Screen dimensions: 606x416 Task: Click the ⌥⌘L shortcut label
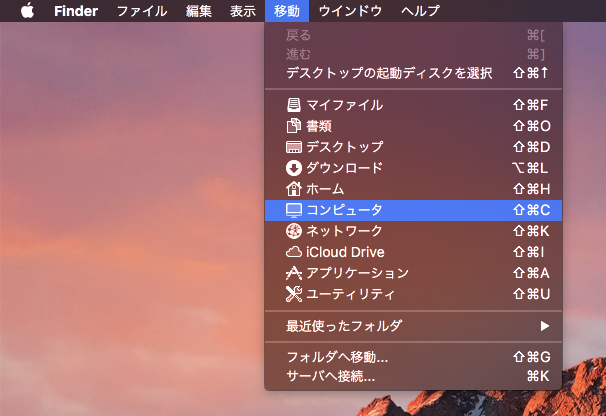pos(530,168)
